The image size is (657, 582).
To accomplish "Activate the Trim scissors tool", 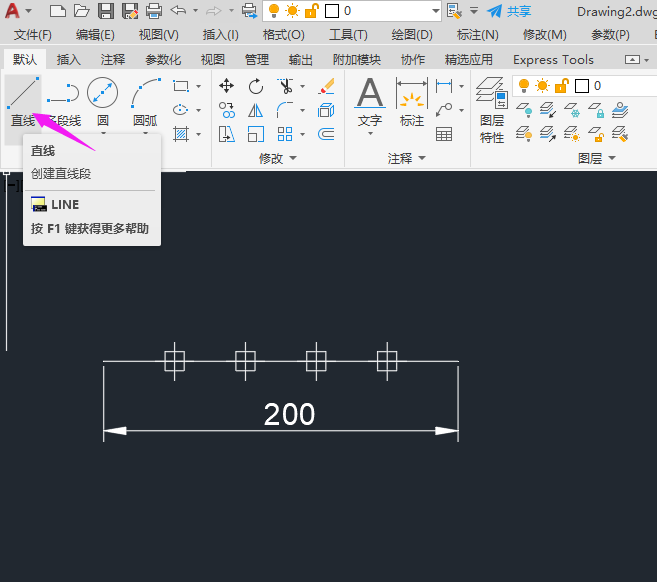I will point(285,86).
